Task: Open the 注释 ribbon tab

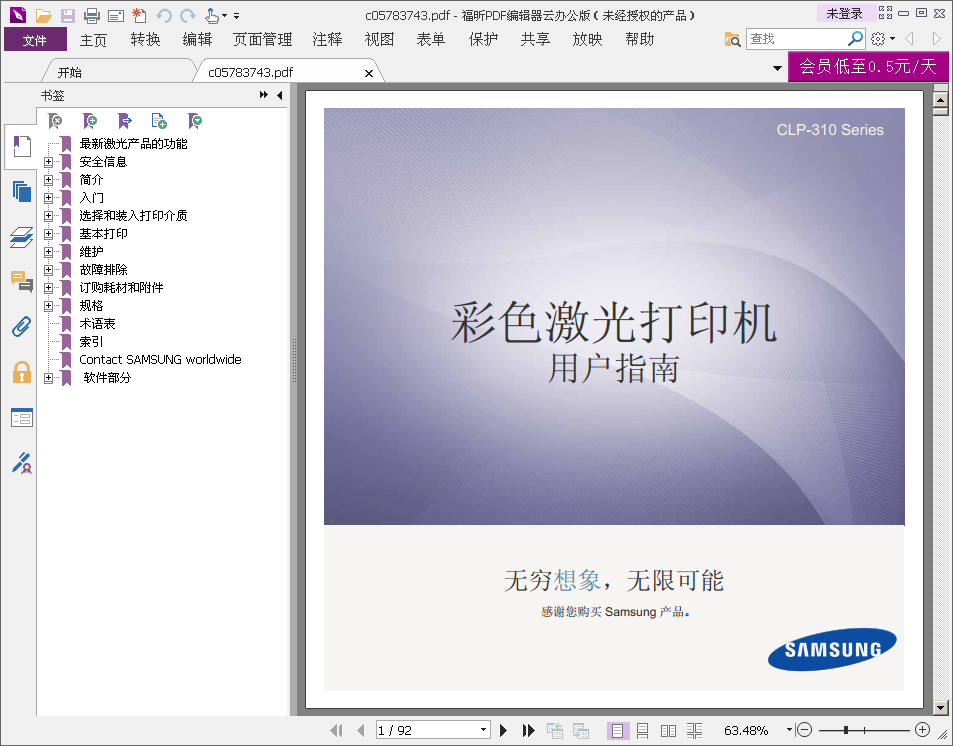Action: click(x=327, y=40)
